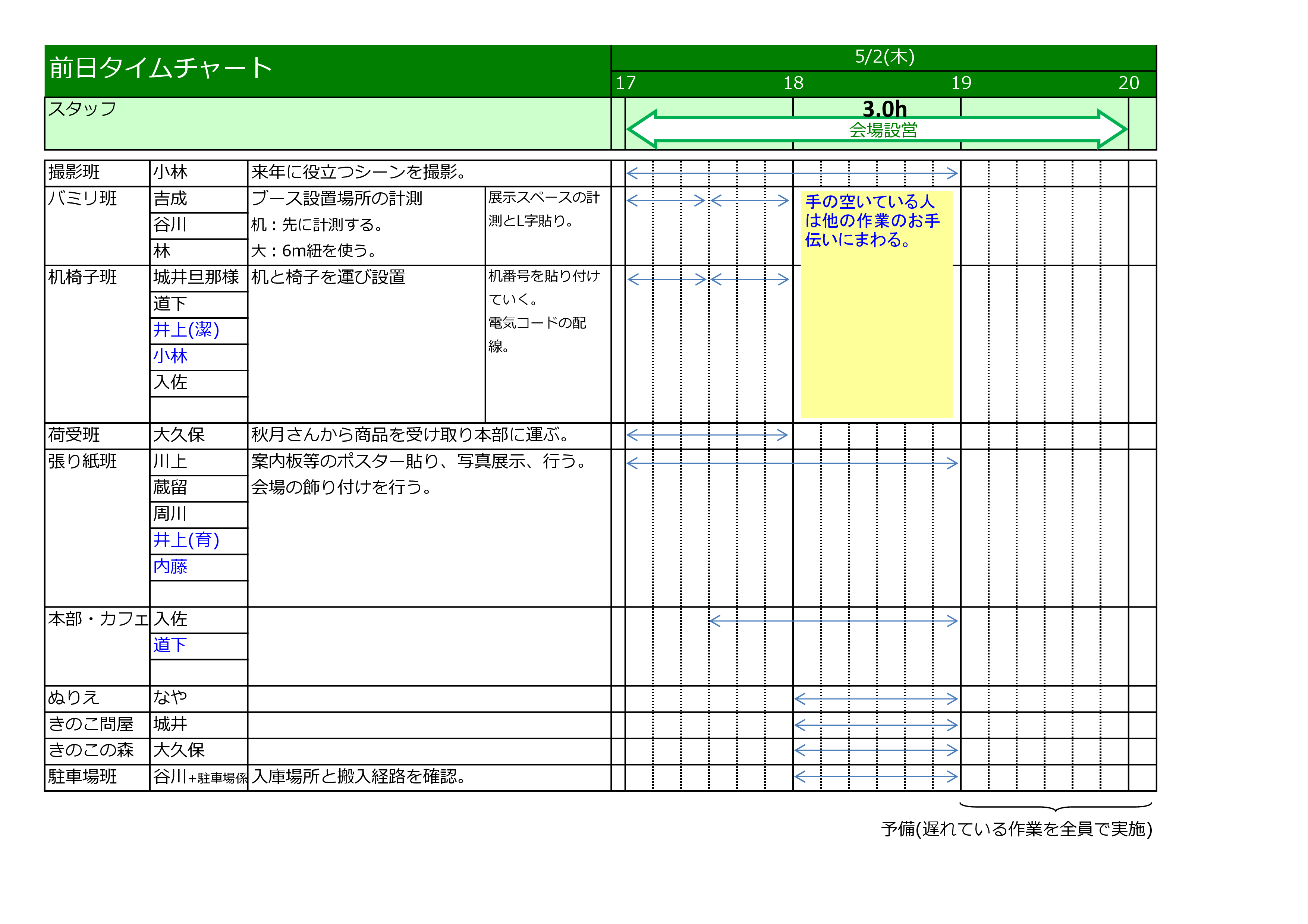Select the 本部・カフェ team cell
This screenshot has width=1308, height=924.
[97, 646]
